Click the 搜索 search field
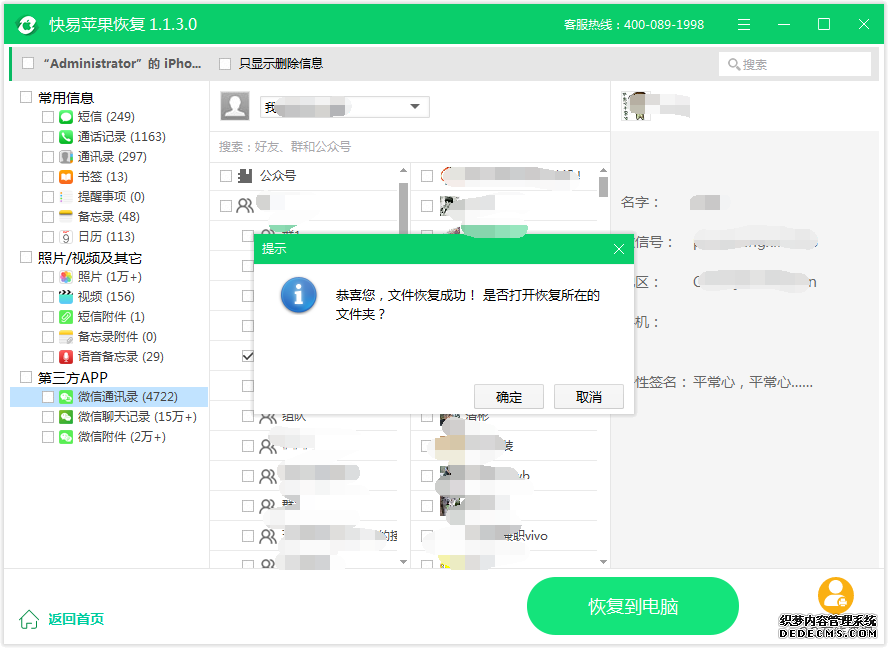This screenshot has height=648, width=888. [795, 64]
